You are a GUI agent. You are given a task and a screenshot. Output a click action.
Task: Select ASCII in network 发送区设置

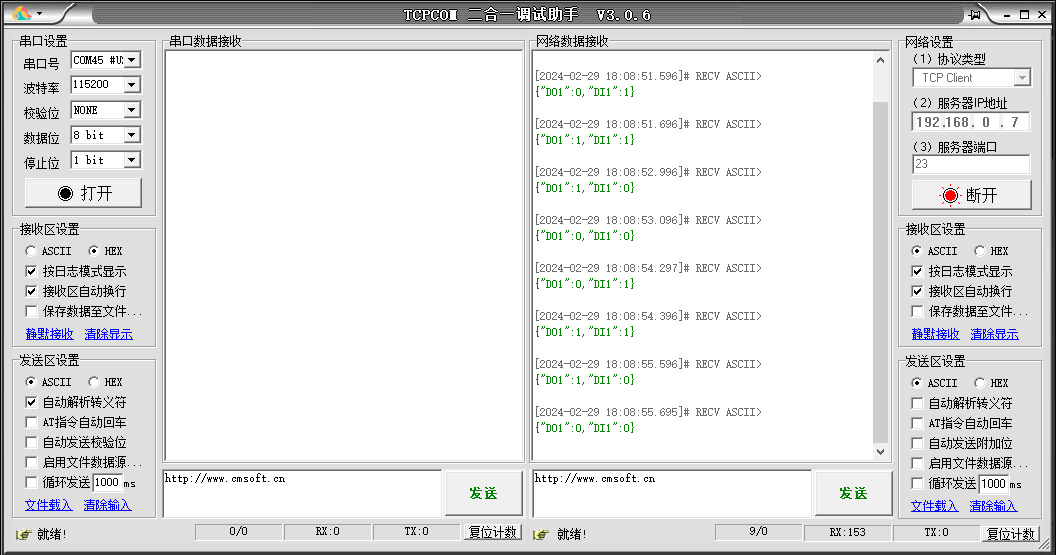tap(917, 383)
